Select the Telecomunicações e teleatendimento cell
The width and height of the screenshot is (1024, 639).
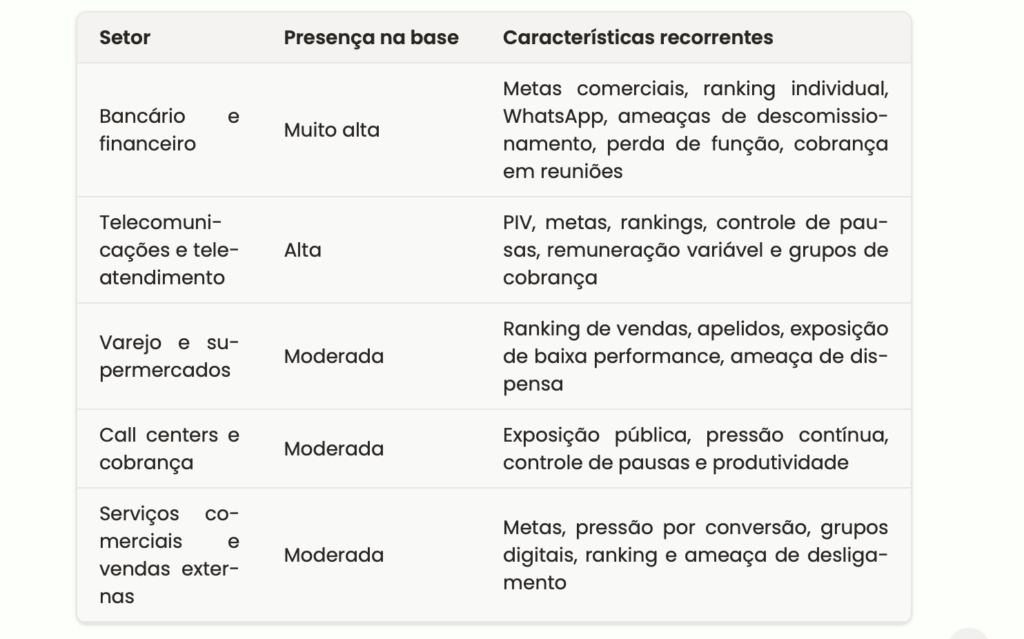coord(169,250)
